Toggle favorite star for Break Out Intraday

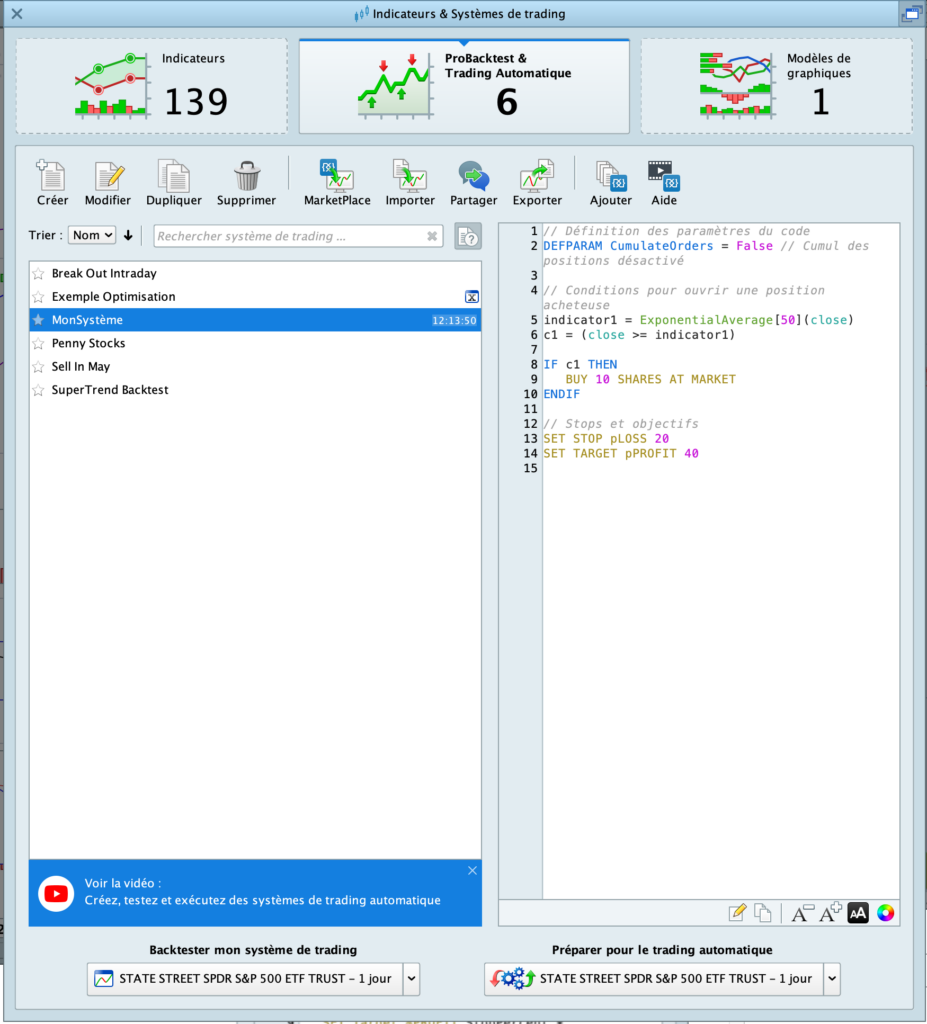click(x=39, y=274)
